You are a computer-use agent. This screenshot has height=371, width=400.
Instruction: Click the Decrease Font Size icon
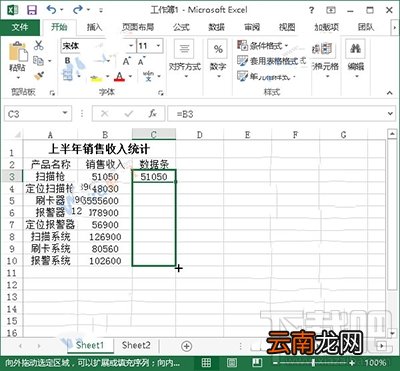click(x=142, y=61)
